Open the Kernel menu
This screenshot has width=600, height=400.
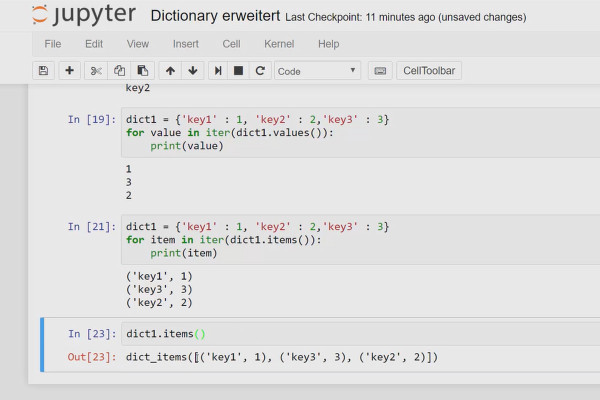coord(279,44)
